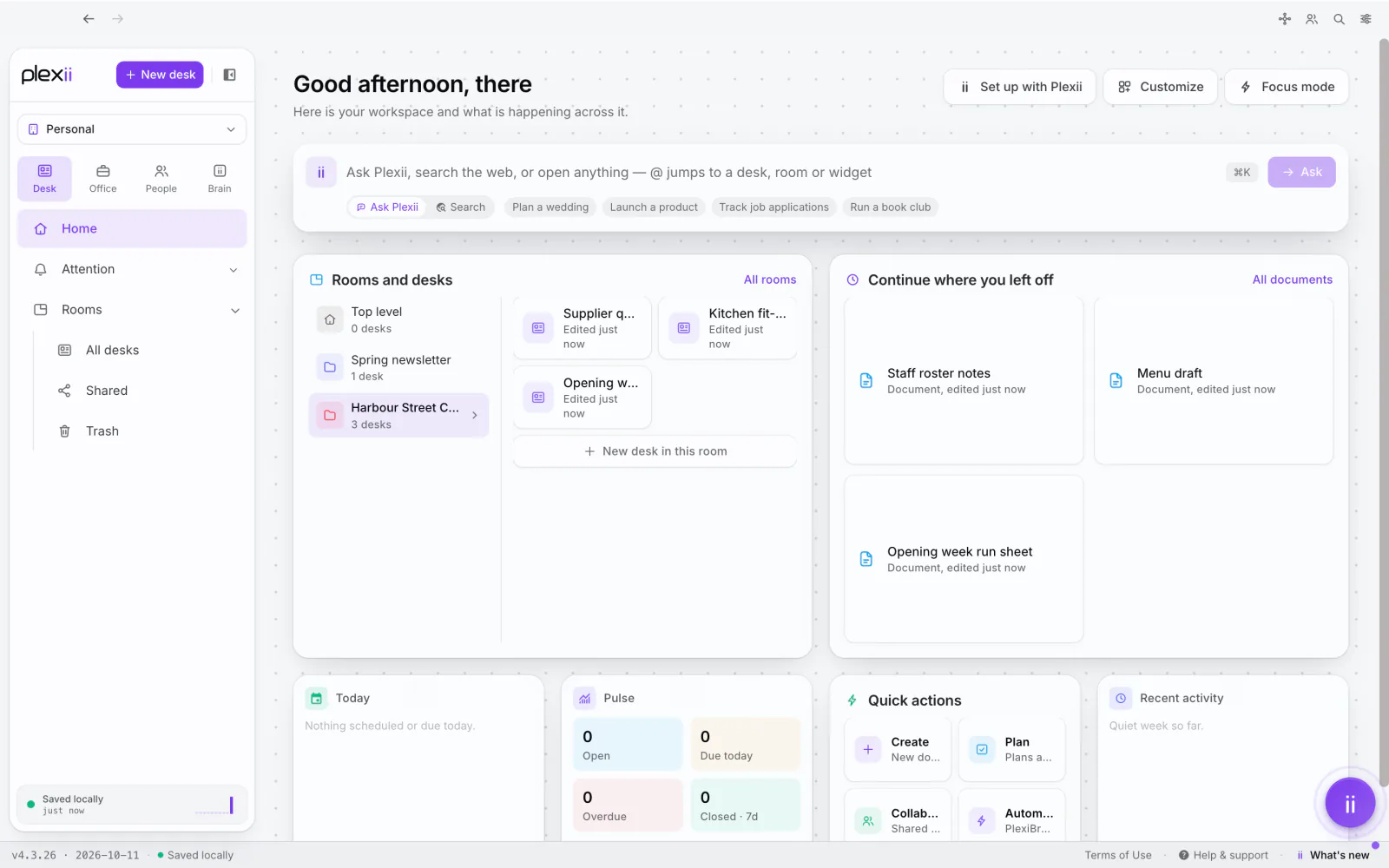Image resolution: width=1389 pixels, height=868 pixels.
Task: Switch to the People tab
Action: [x=161, y=178]
